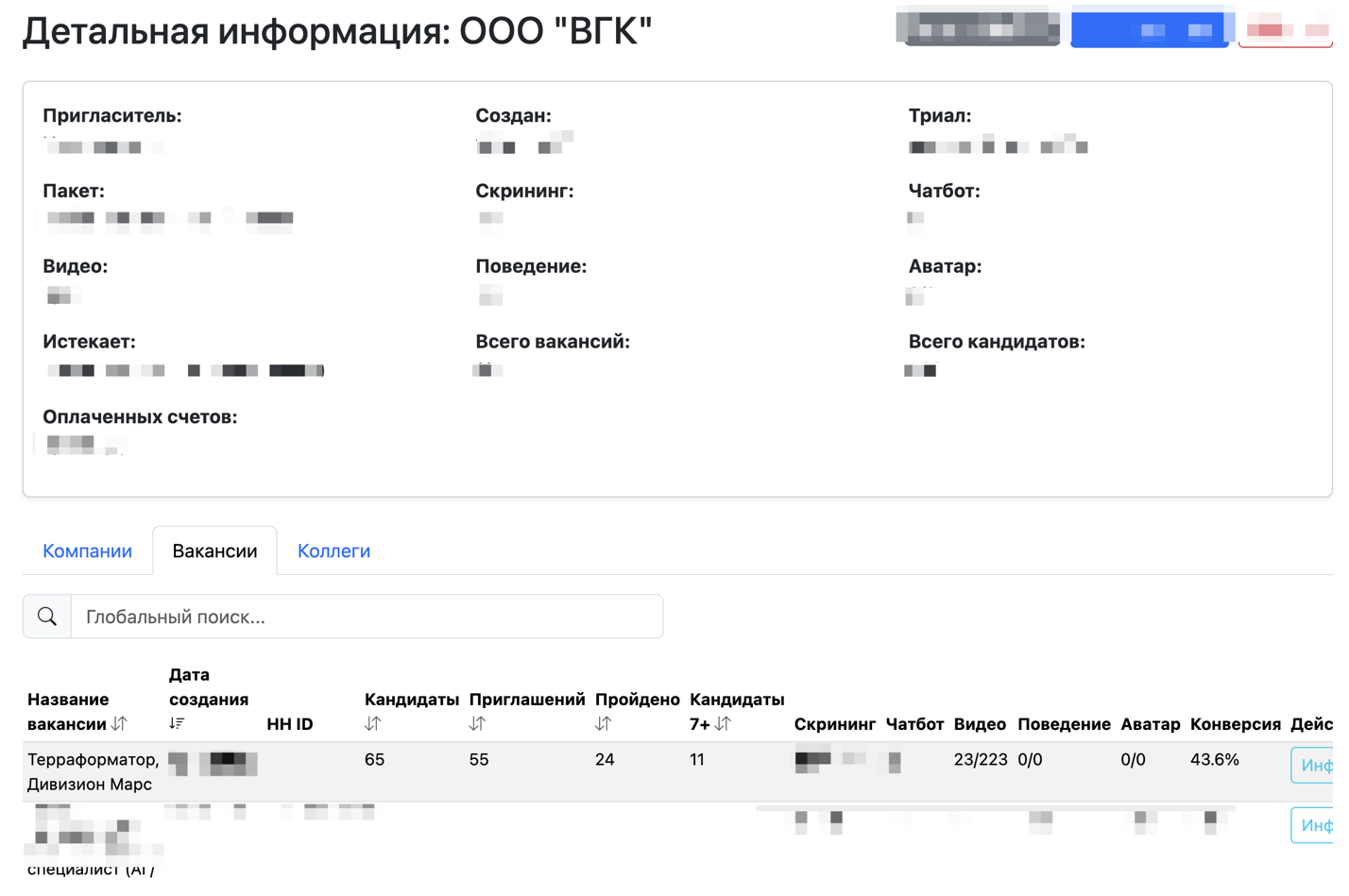Viewport: 1349px width, 896px height.
Task: Click the Пригласитель: field label
Action: click(112, 116)
